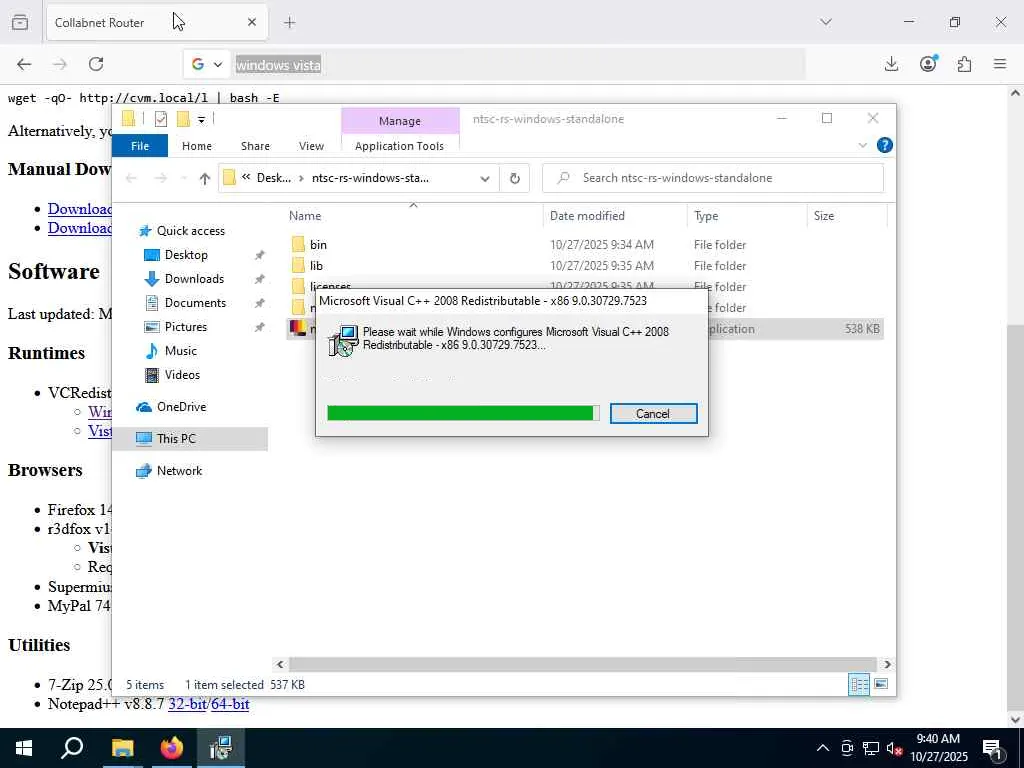The height and width of the screenshot is (768, 1024).
Task: Select the lib folder
Action: coord(316,266)
